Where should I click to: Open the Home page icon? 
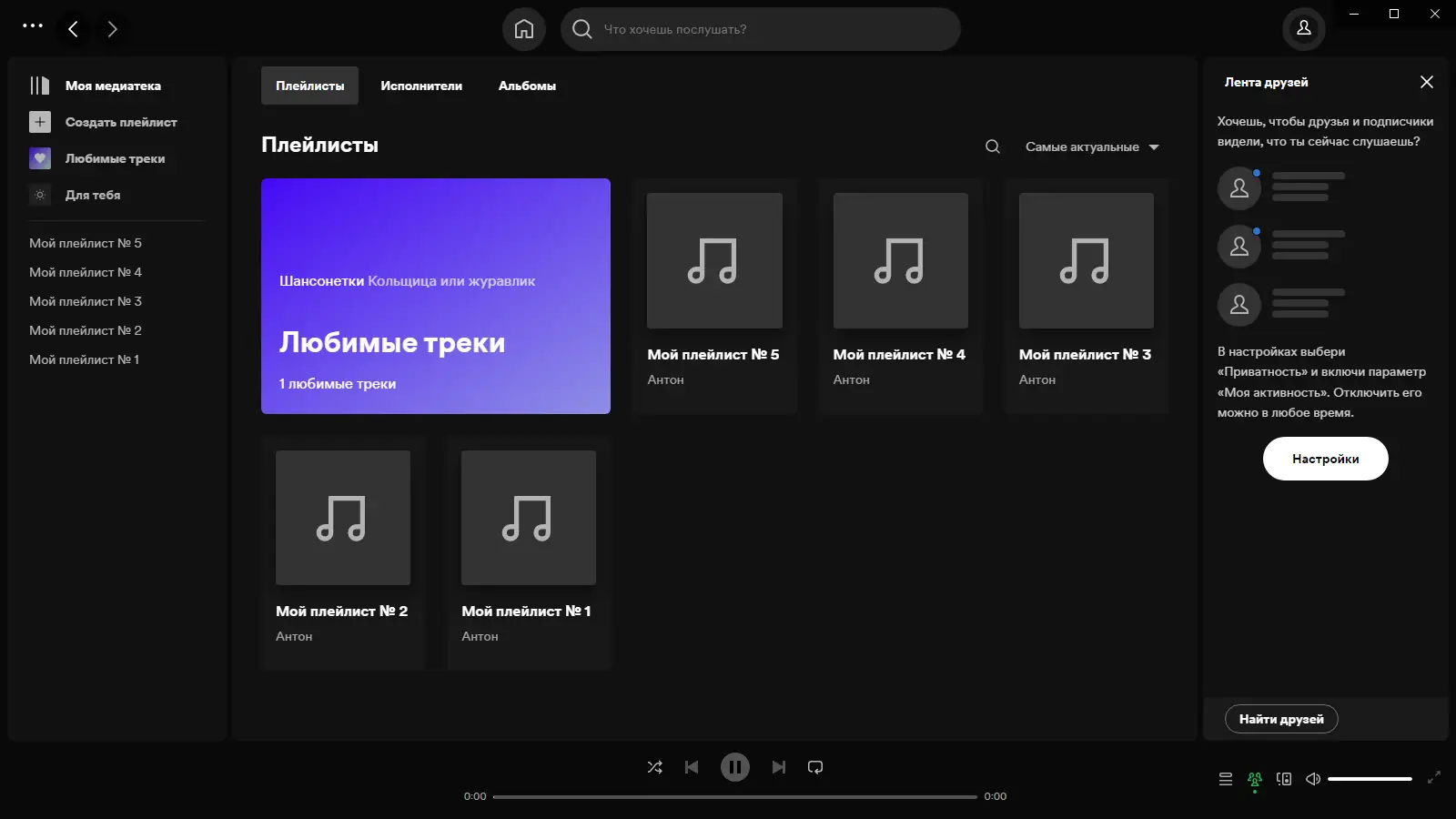(x=524, y=29)
